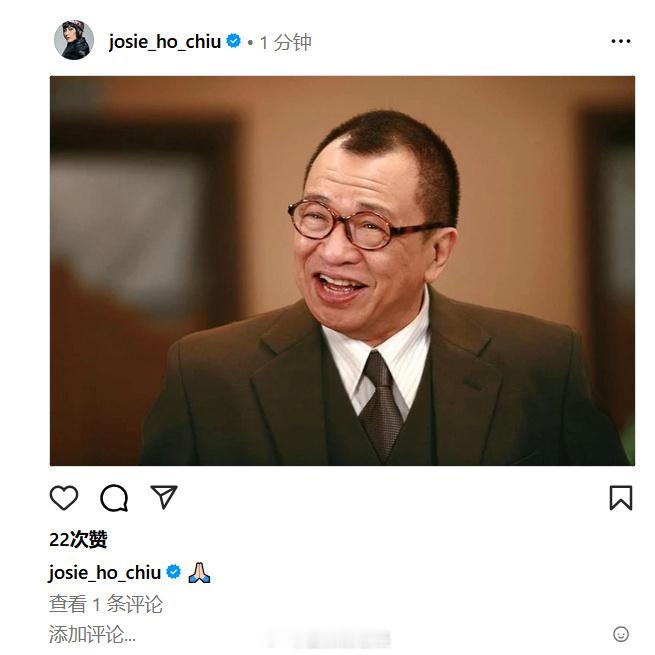Save the post with the bookmark icon
The width and height of the screenshot is (655, 655).
[621, 498]
